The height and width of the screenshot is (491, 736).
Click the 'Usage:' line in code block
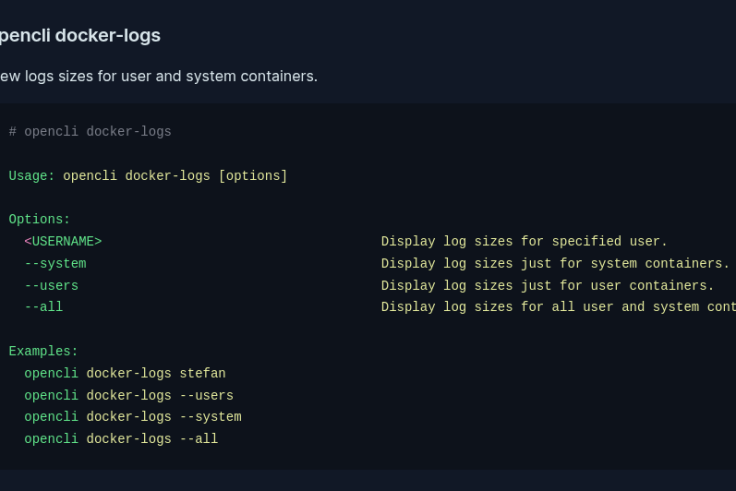148,176
